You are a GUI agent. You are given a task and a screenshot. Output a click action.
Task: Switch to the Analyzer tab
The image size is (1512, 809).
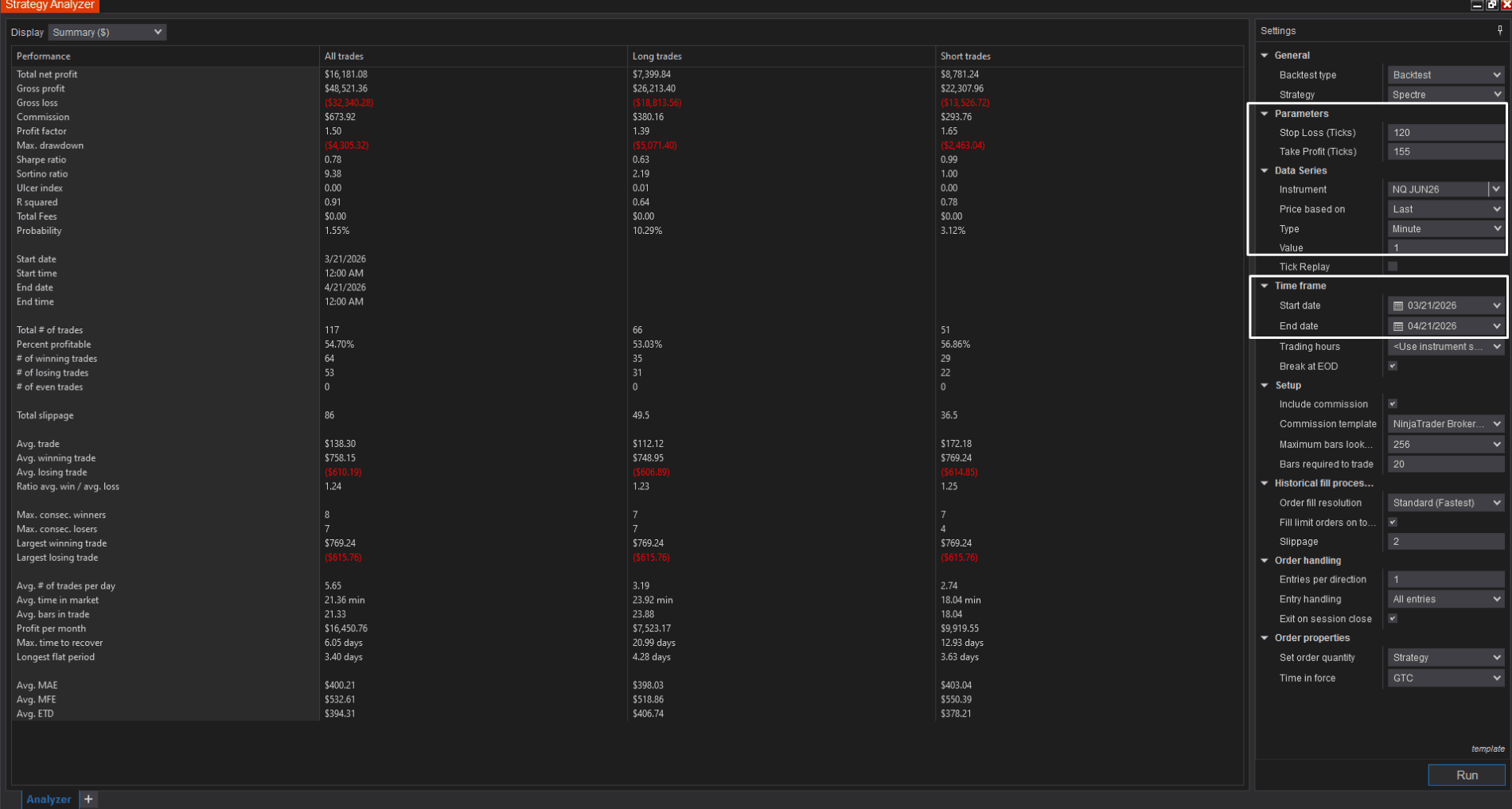point(49,799)
